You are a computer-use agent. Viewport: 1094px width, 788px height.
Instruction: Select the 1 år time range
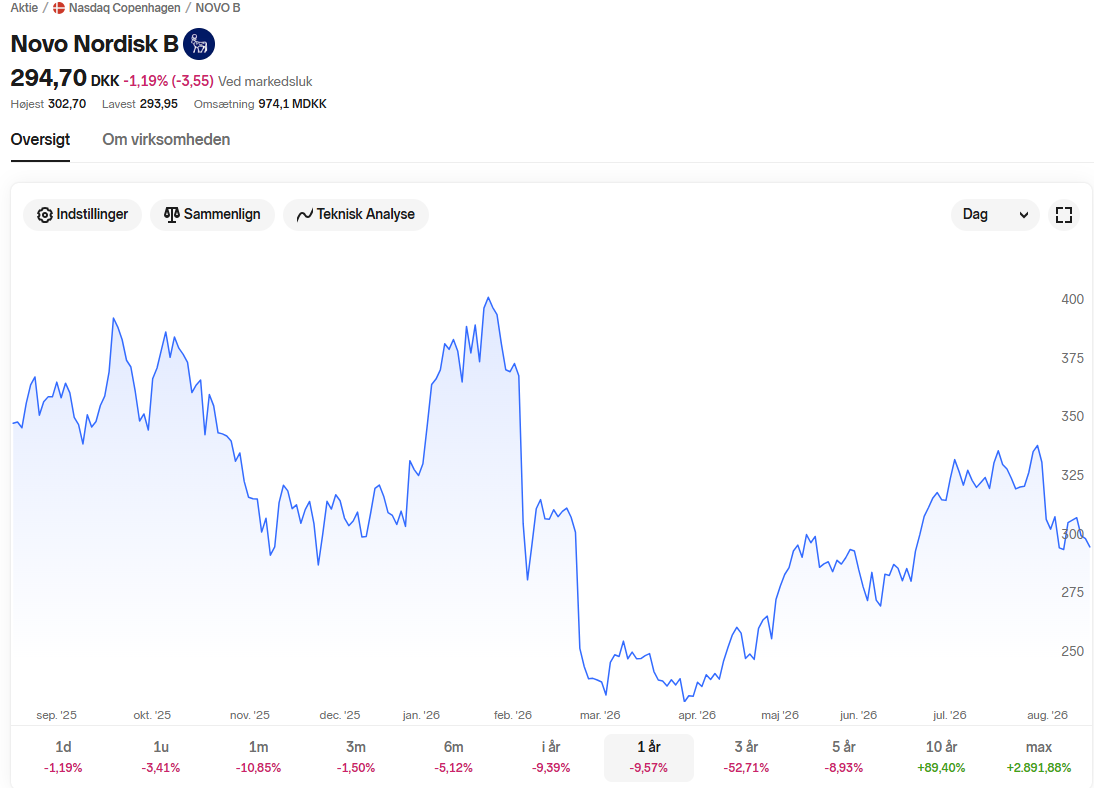pos(649,757)
